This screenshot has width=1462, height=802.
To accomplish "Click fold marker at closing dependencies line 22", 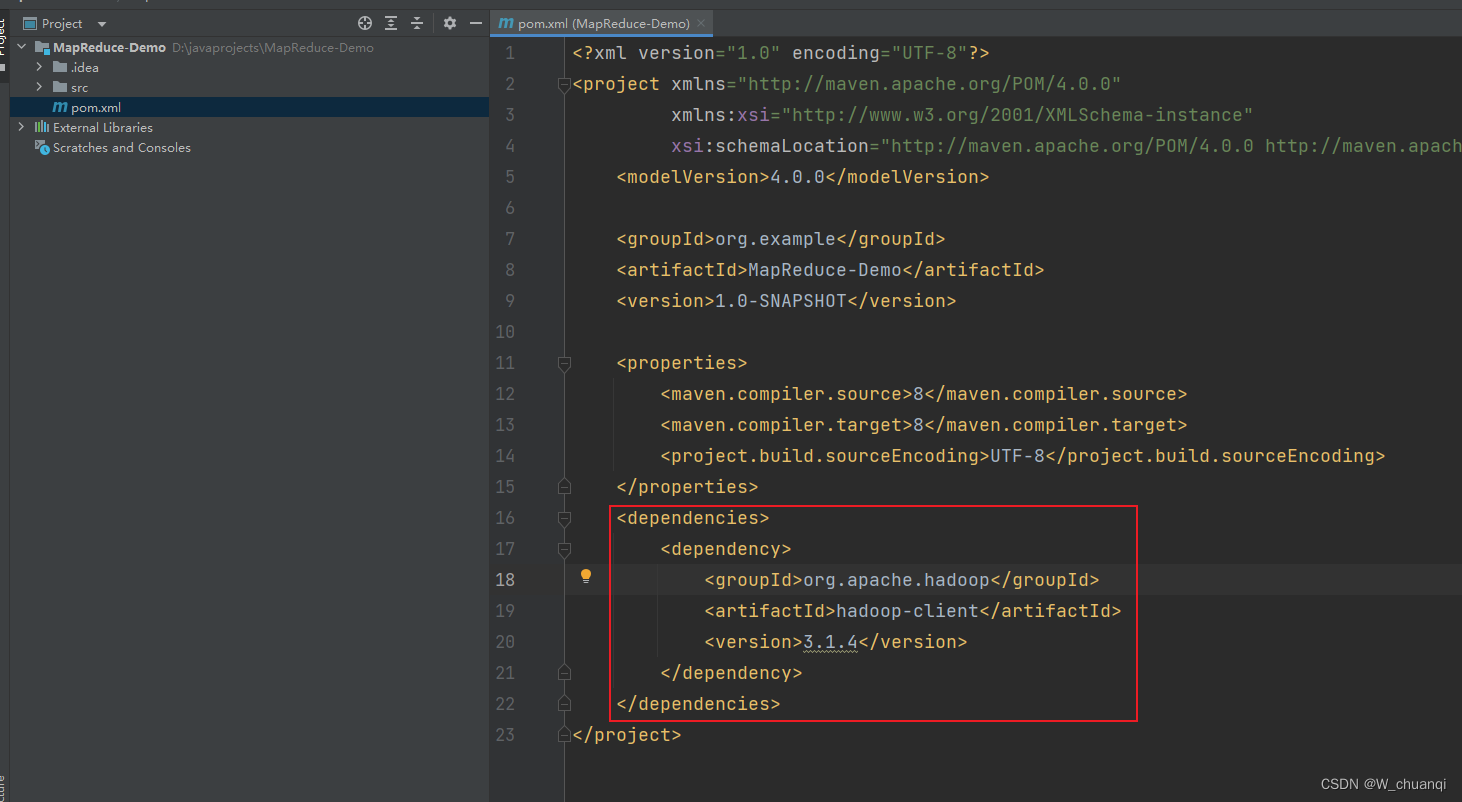I will (x=564, y=704).
